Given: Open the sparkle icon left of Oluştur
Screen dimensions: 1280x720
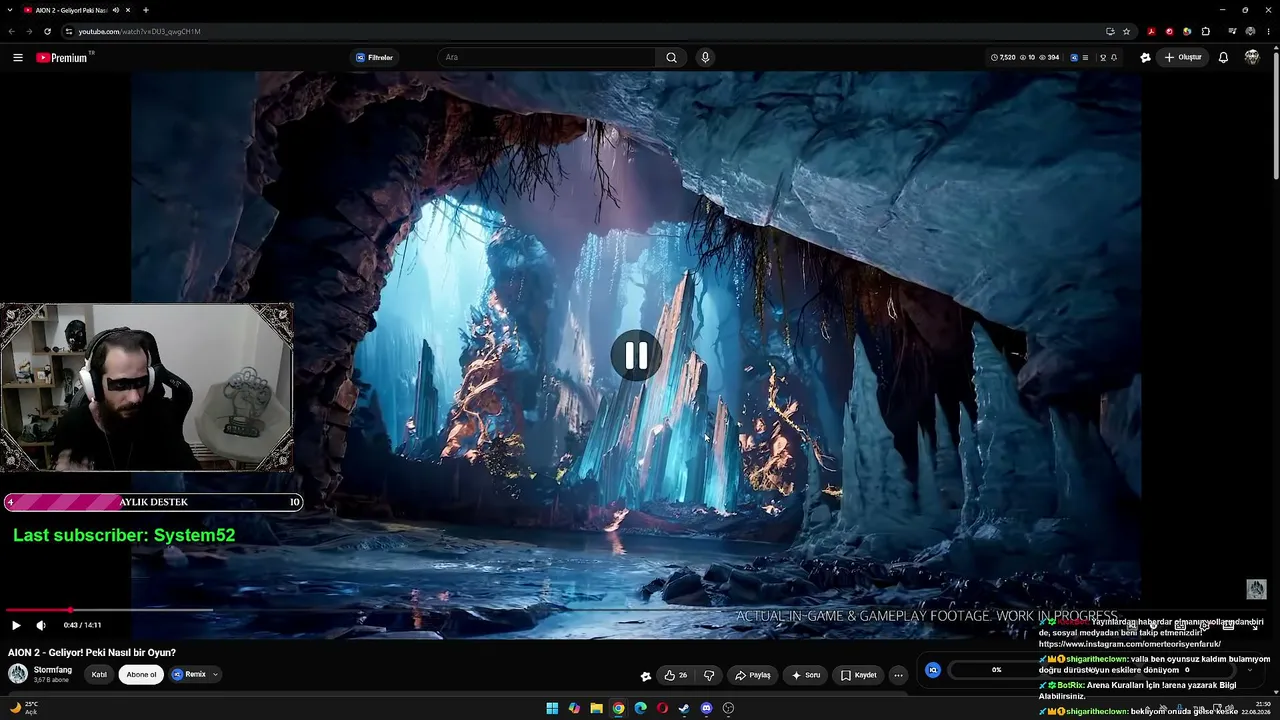Looking at the screenshot, I should point(1145,57).
